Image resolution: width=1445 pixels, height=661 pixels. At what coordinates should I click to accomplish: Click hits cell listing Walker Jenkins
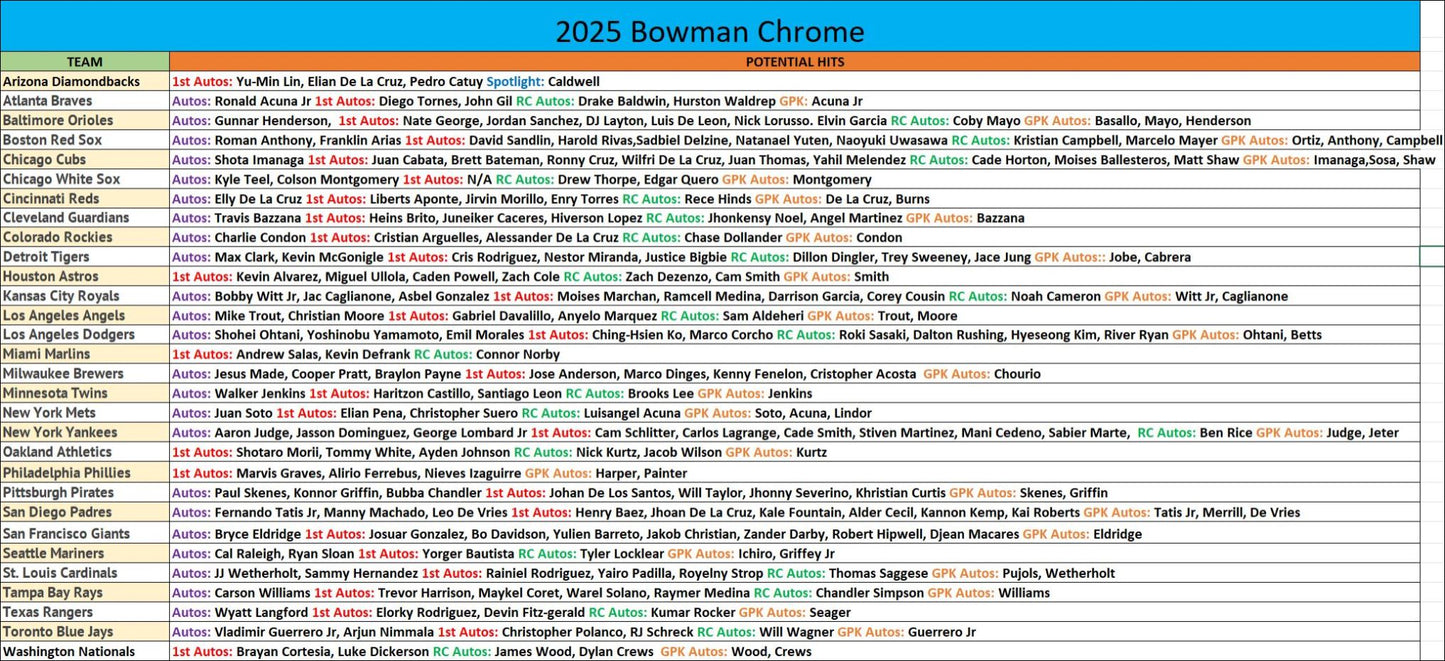tap(795, 393)
